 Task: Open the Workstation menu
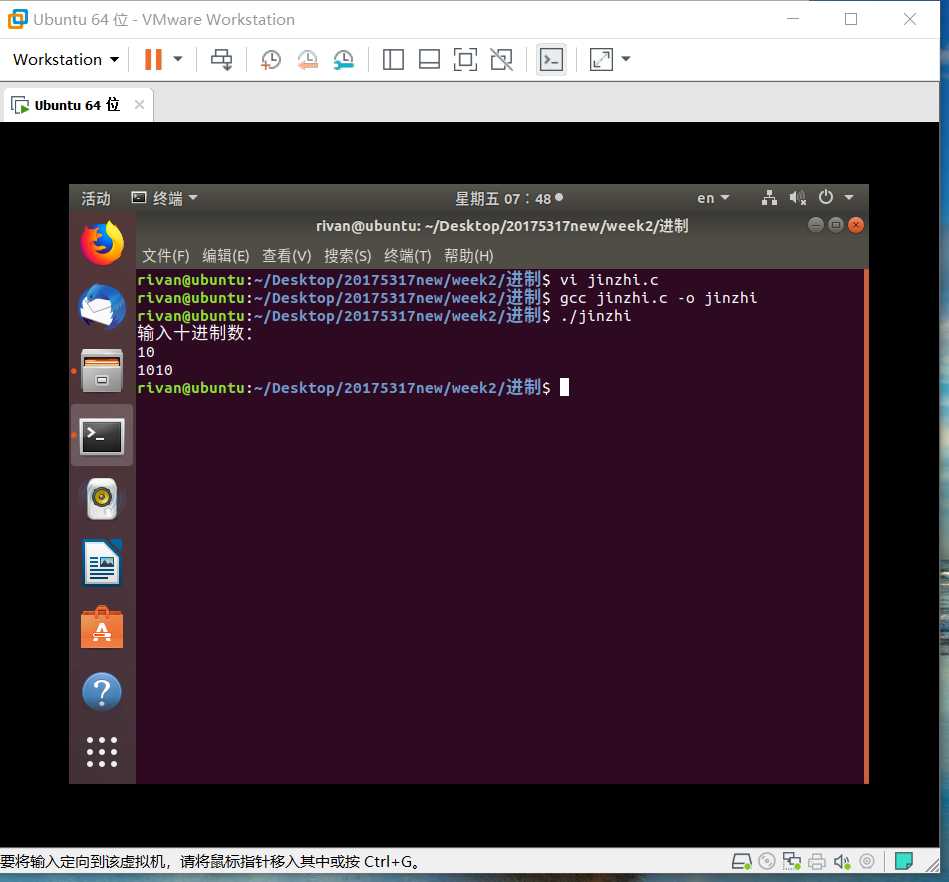click(66, 59)
